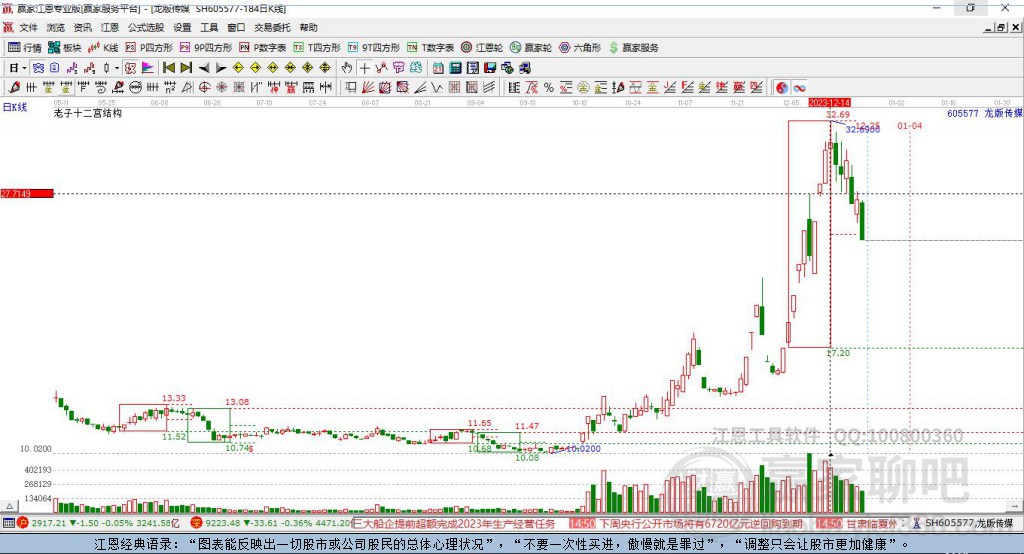Open the 帮助 menu
This screenshot has width=1024, height=554.
tap(308, 27)
